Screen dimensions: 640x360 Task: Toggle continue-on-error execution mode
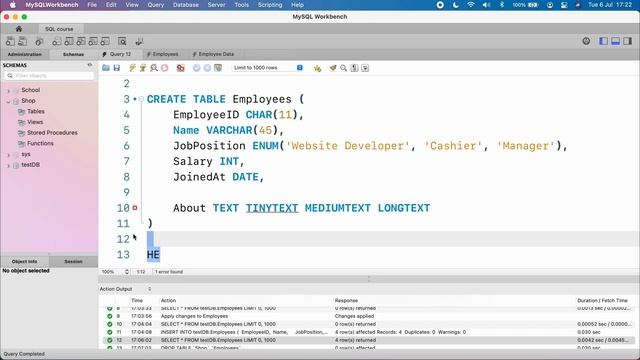[180, 68]
